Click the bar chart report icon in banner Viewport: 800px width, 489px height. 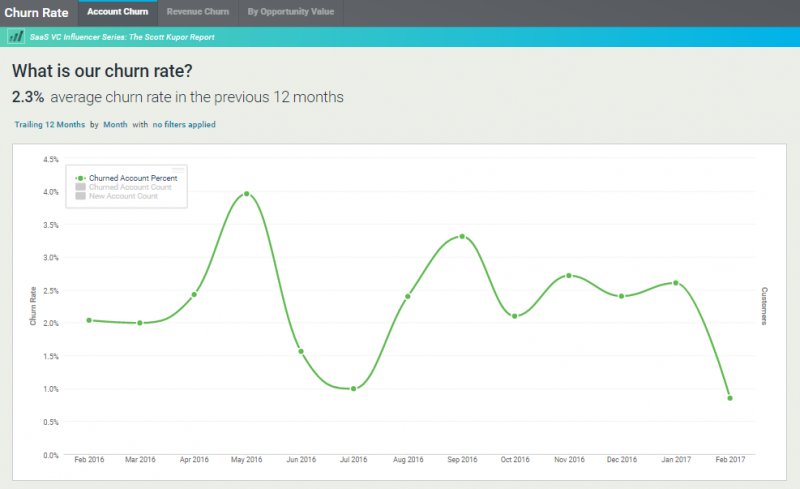(x=16, y=37)
